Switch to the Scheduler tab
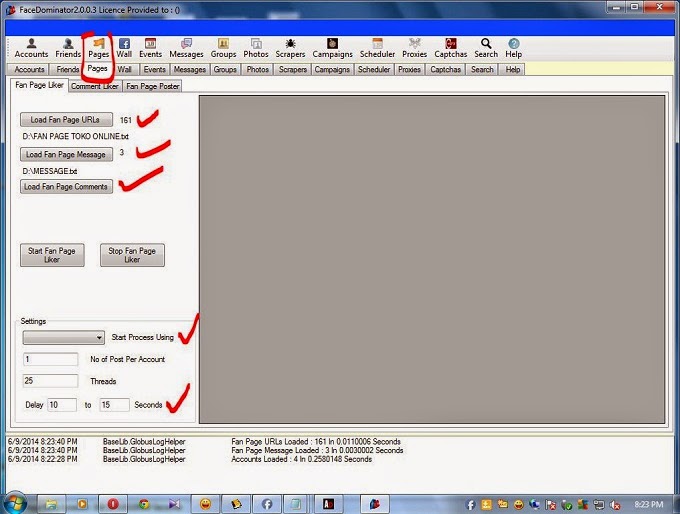The image size is (680, 514). [x=374, y=69]
